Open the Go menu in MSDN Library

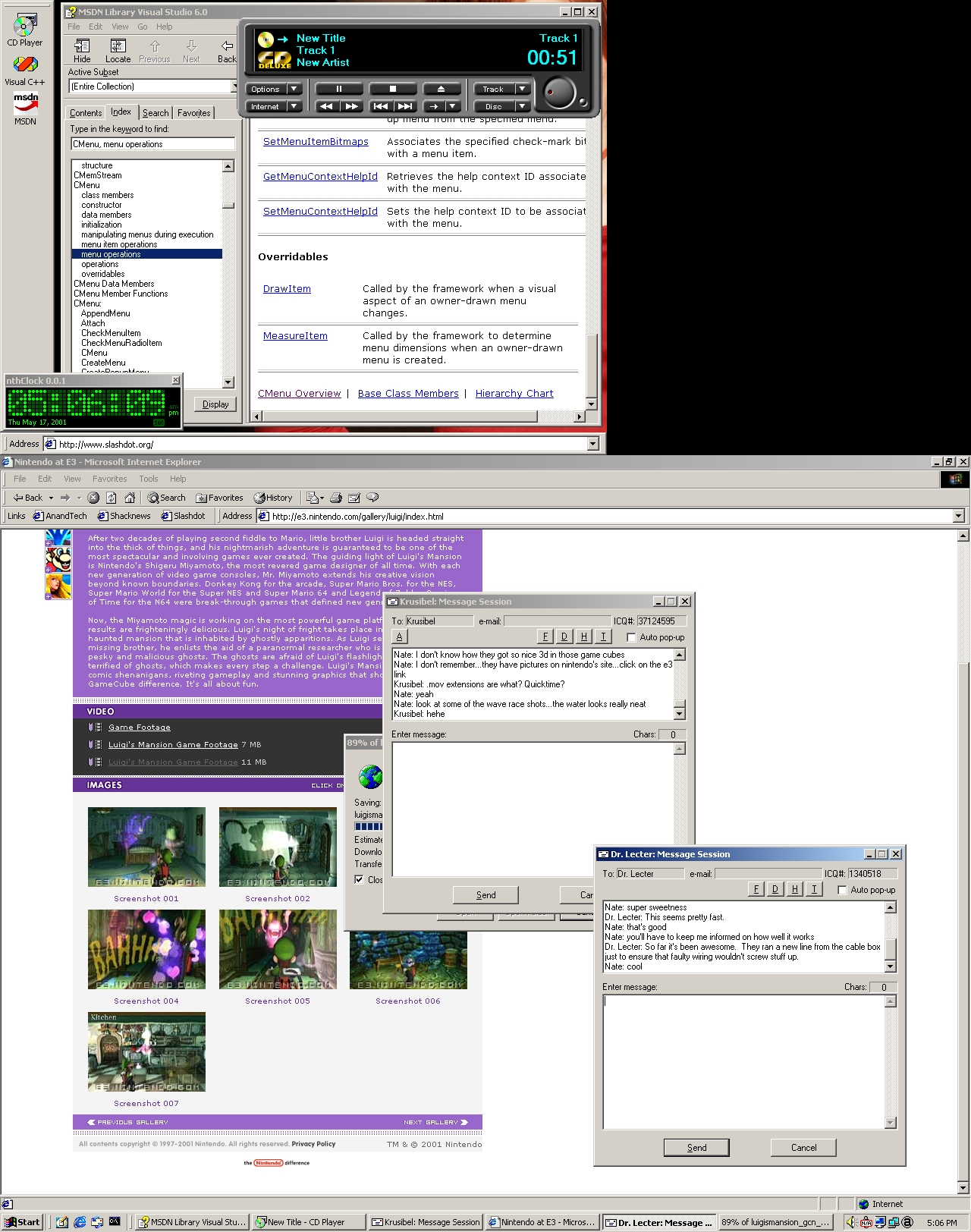click(143, 27)
